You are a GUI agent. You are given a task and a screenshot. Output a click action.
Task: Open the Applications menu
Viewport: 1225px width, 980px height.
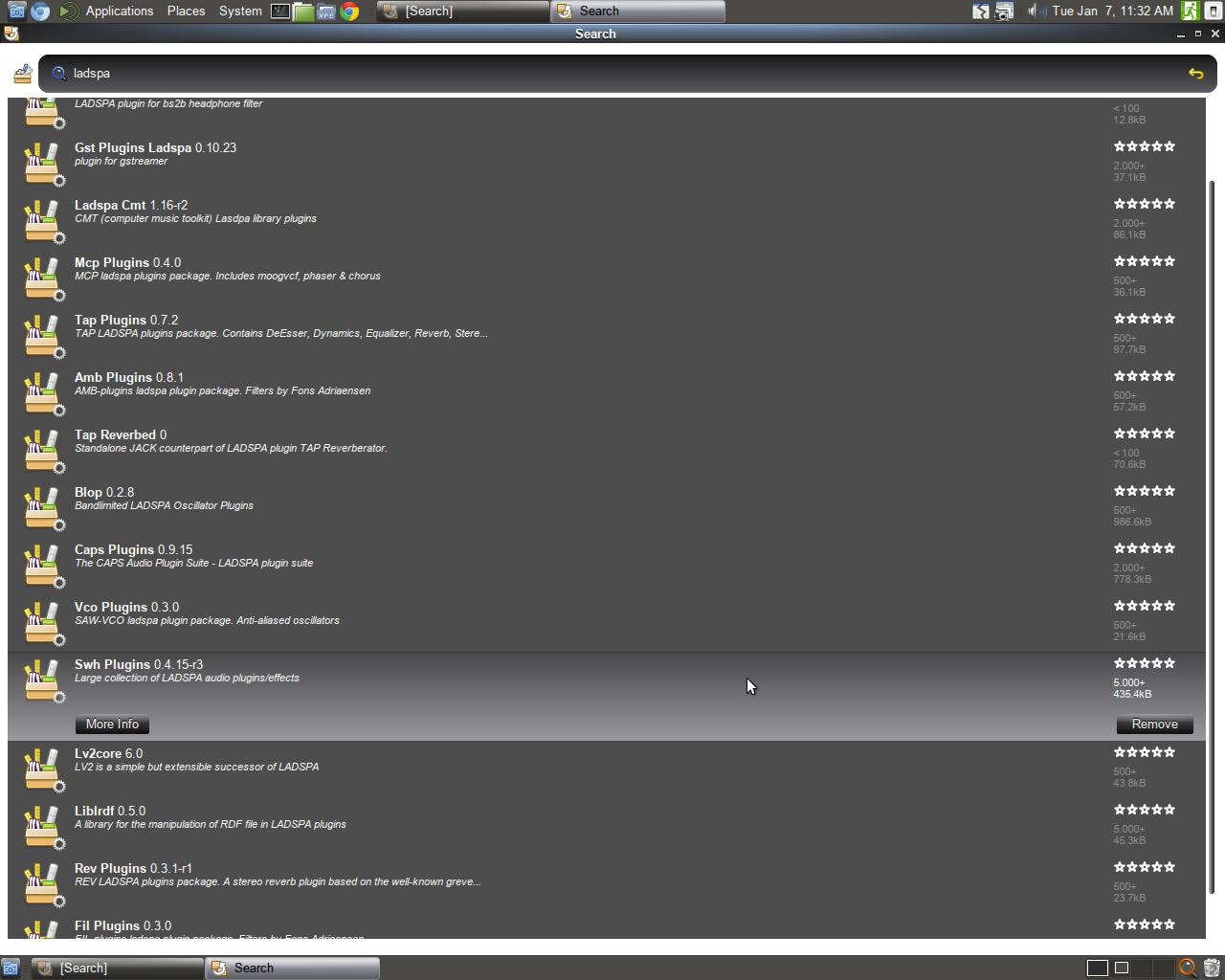click(x=120, y=11)
